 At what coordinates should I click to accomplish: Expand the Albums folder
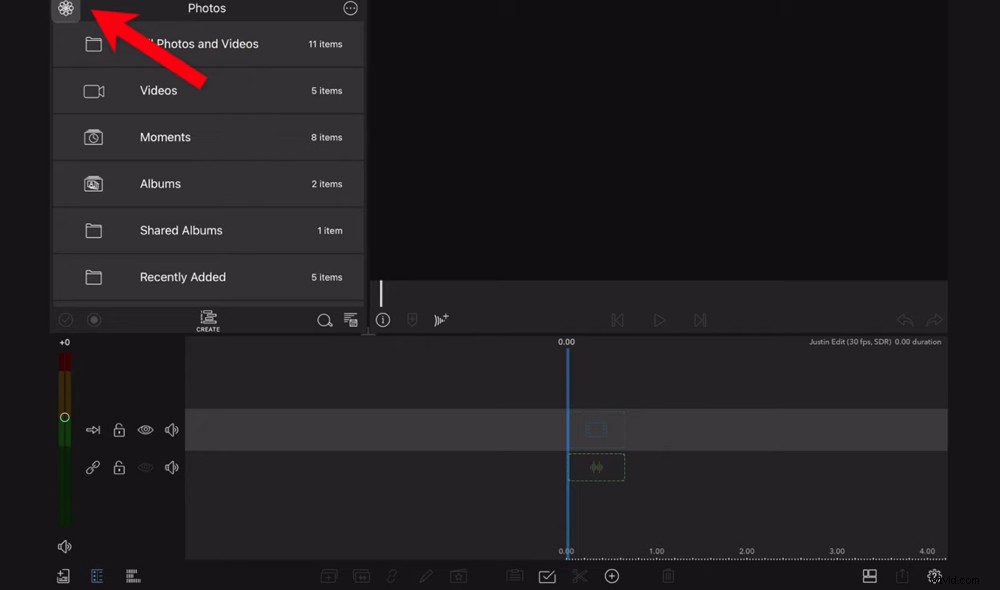click(207, 183)
